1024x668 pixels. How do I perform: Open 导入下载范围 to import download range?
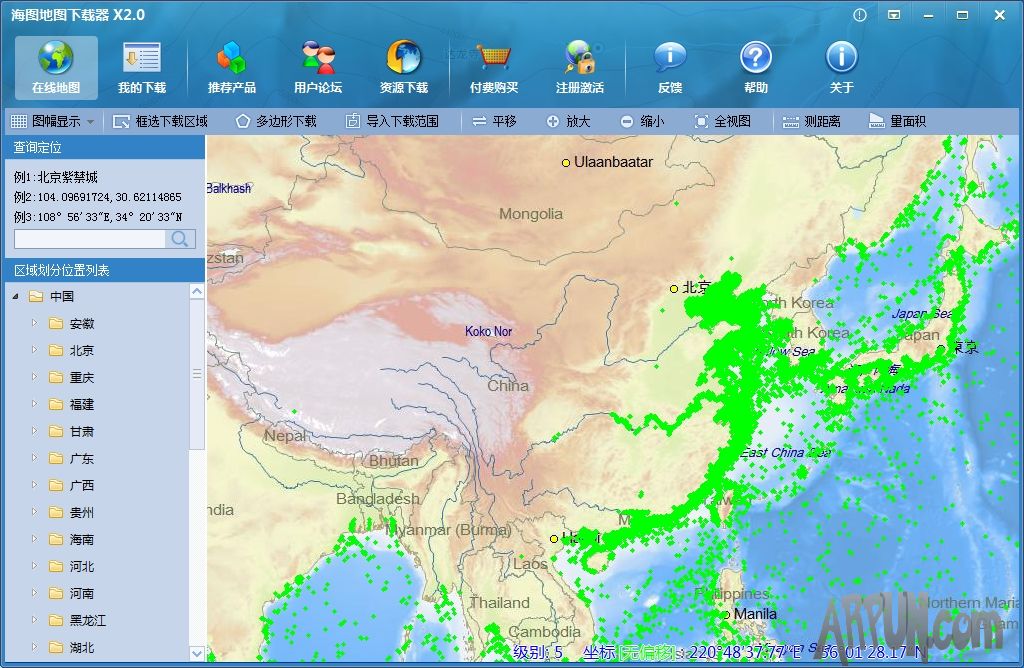(x=394, y=121)
